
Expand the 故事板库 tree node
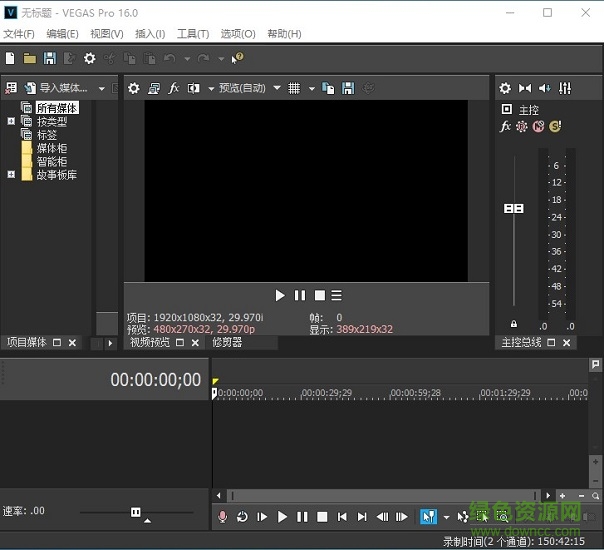point(11,175)
